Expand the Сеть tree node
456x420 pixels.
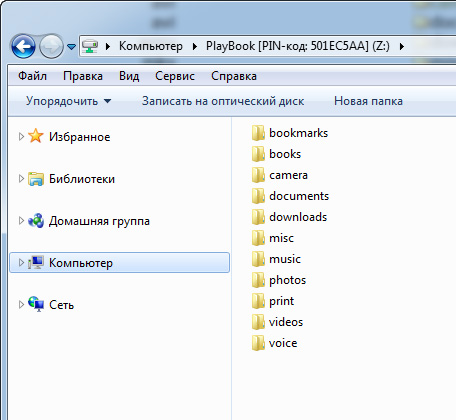click(x=21, y=305)
